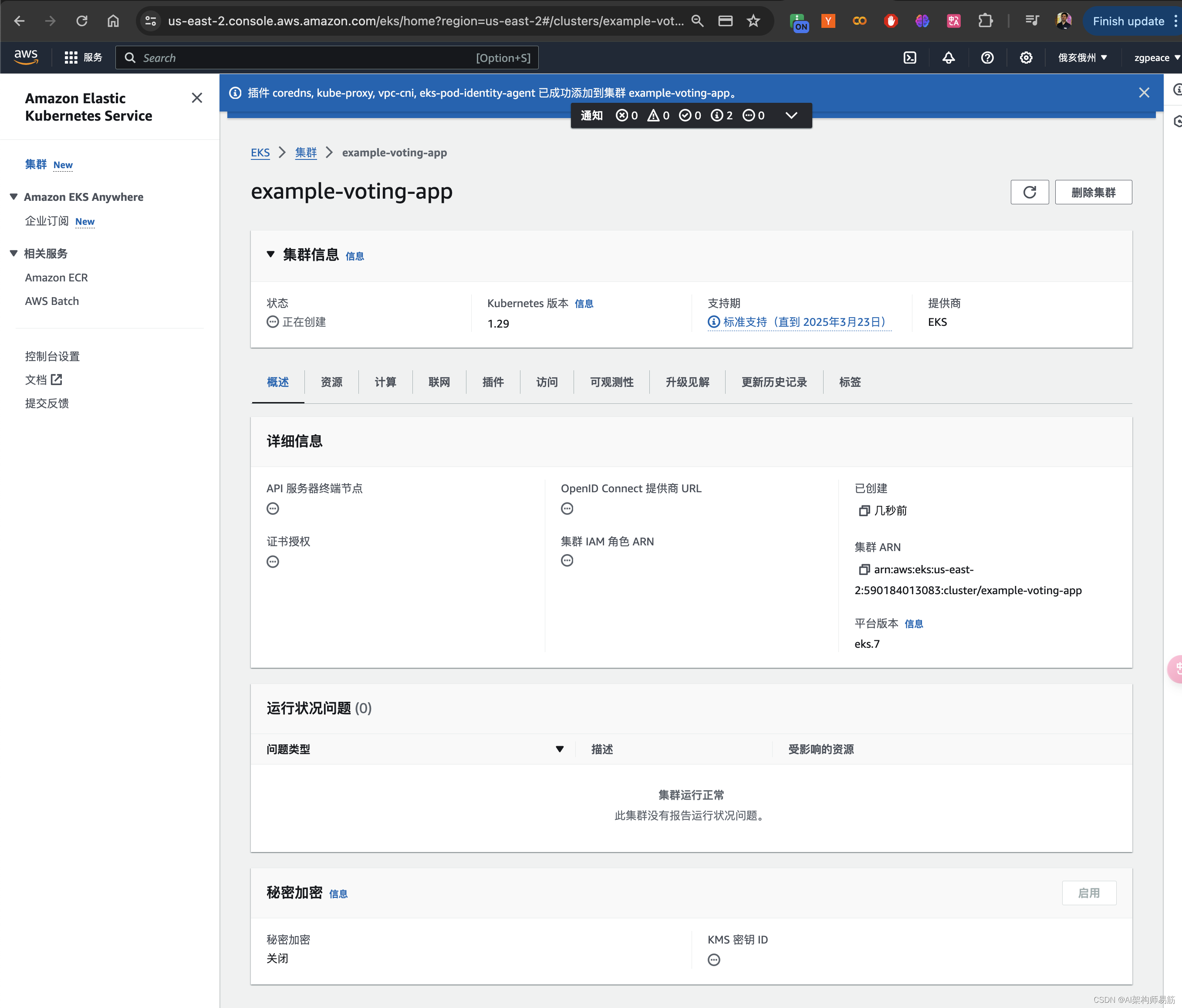Open the 文档 external link

[x=44, y=379]
